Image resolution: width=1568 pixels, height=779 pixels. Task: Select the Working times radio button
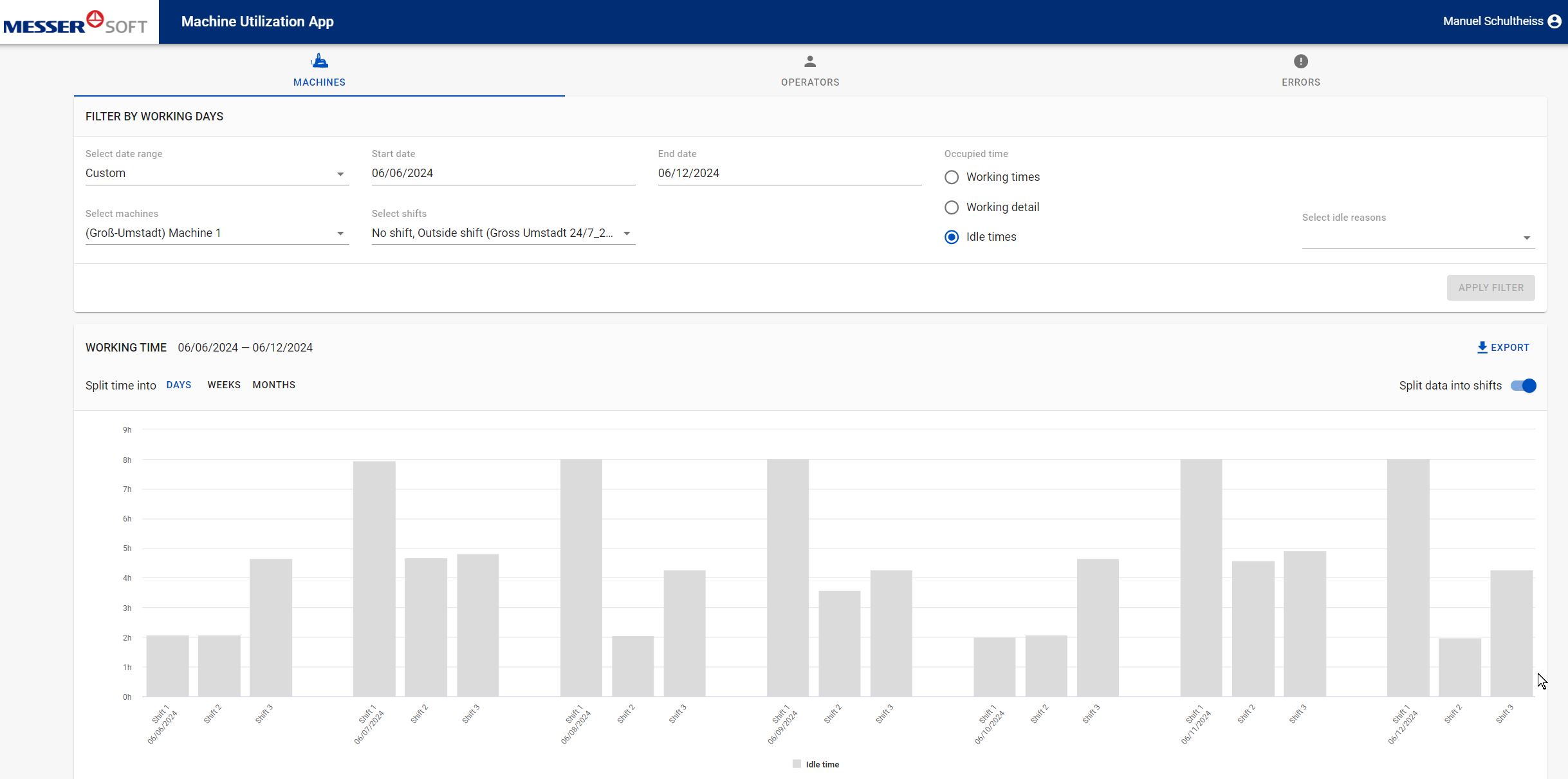952,177
